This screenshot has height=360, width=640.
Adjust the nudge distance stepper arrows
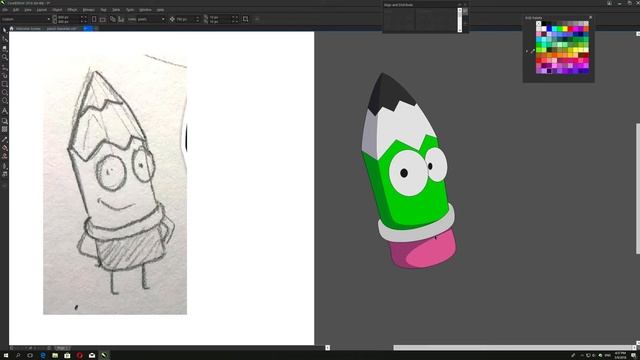[198, 19]
